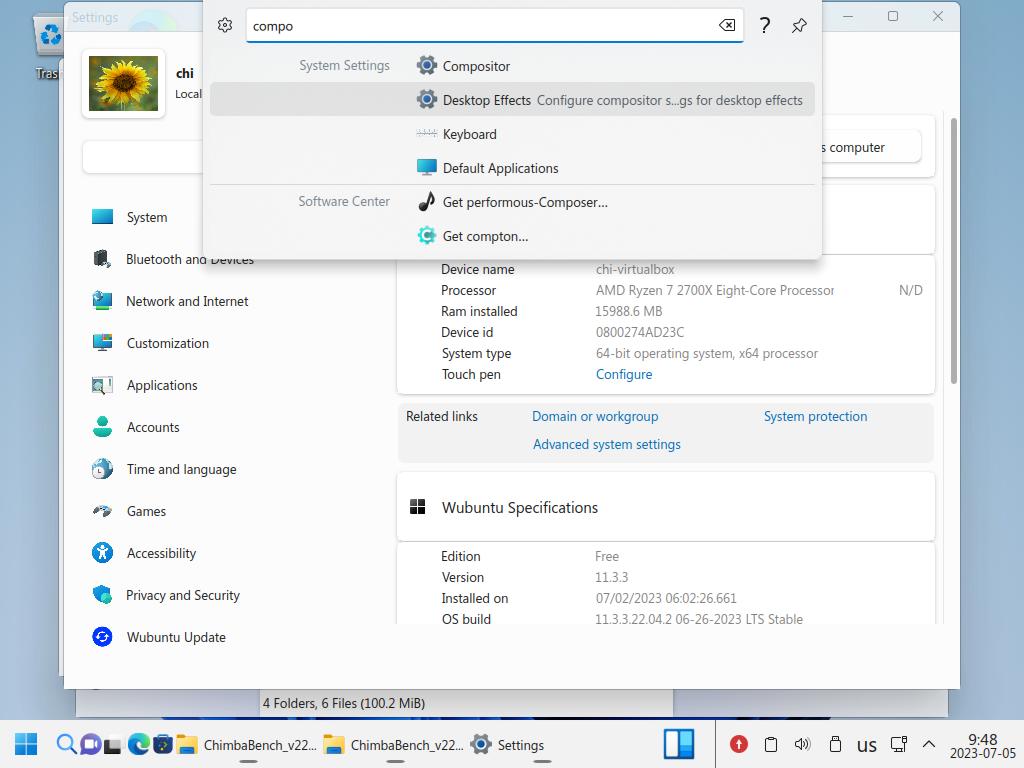
Task: Open the Compositor settings result
Action: (x=512, y=66)
